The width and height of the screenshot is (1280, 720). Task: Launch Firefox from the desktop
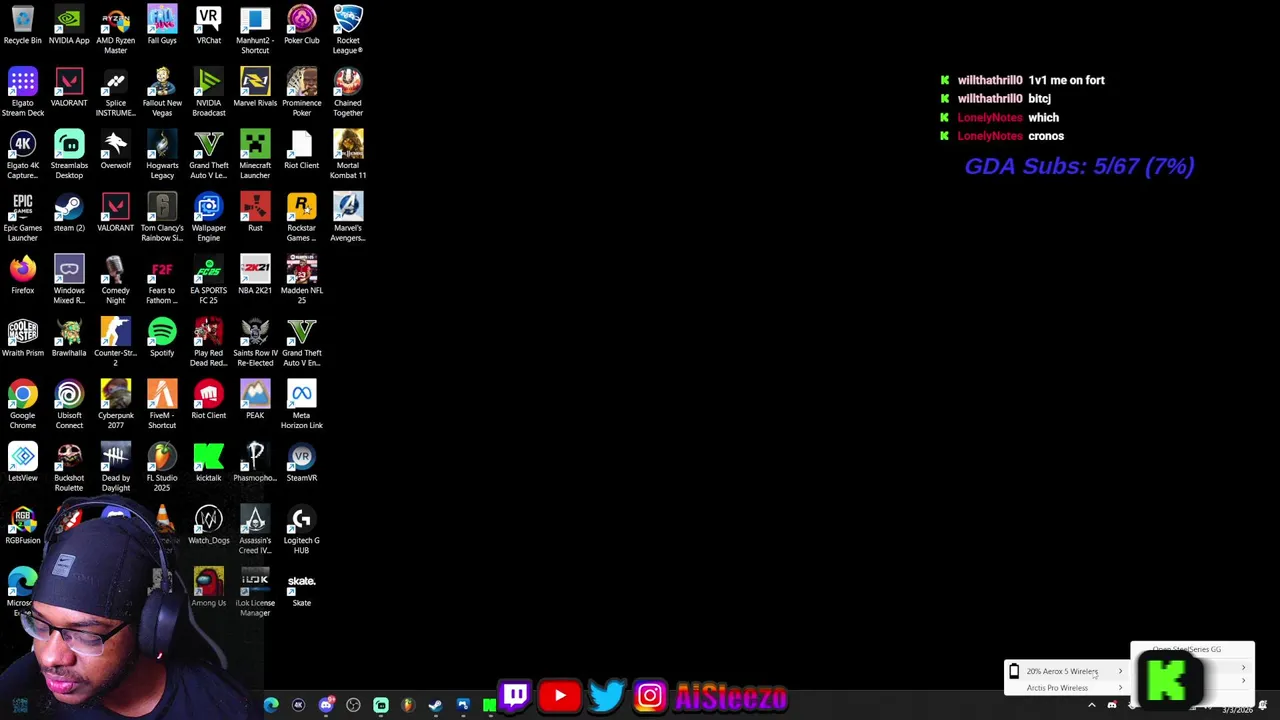click(x=22, y=275)
